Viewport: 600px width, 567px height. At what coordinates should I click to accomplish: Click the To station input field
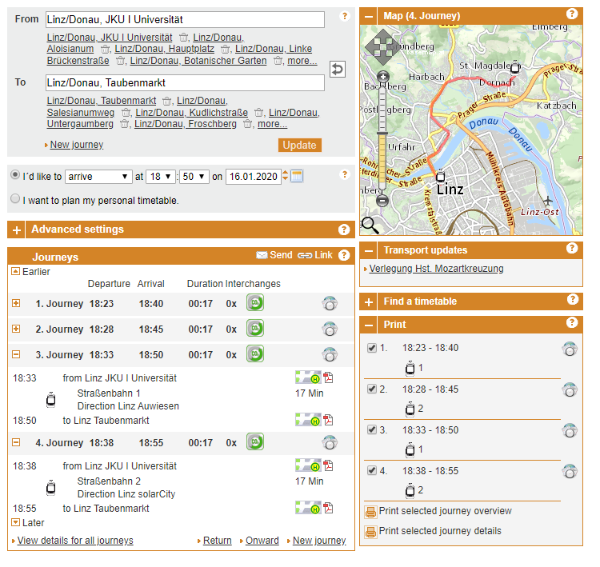(184, 82)
